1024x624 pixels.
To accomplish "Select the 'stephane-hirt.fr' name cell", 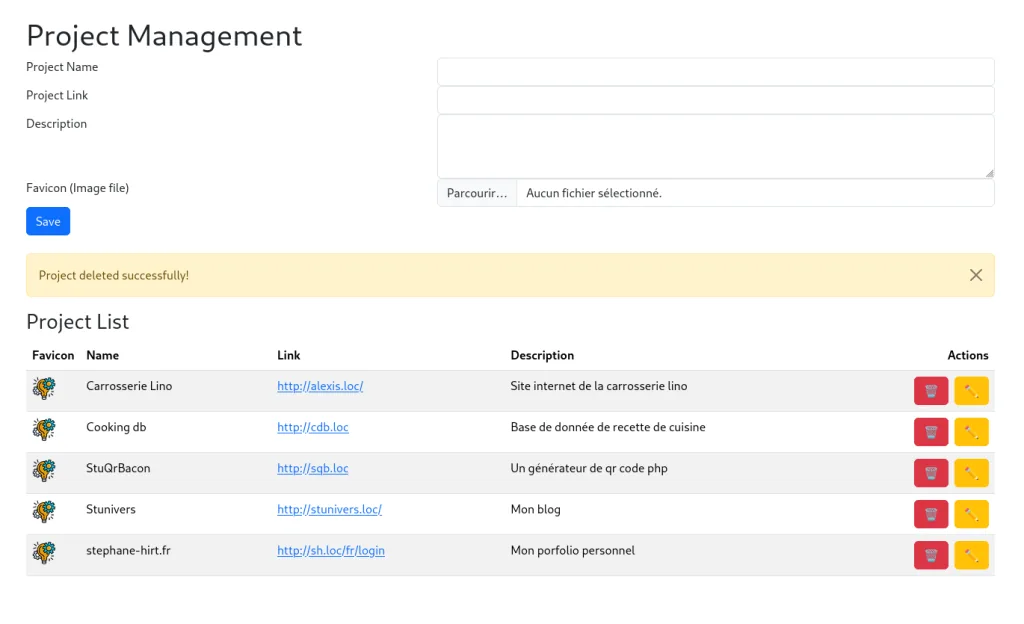I will click(x=129, y=550).
